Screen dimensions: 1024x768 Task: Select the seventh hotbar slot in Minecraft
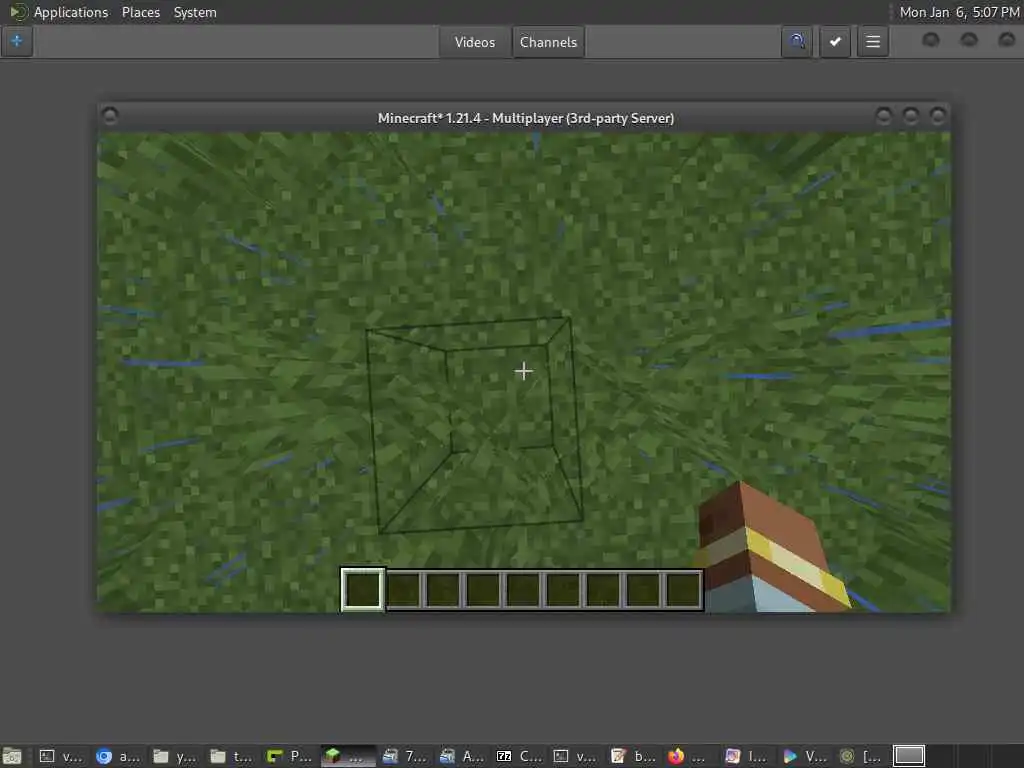coord(602,589)
